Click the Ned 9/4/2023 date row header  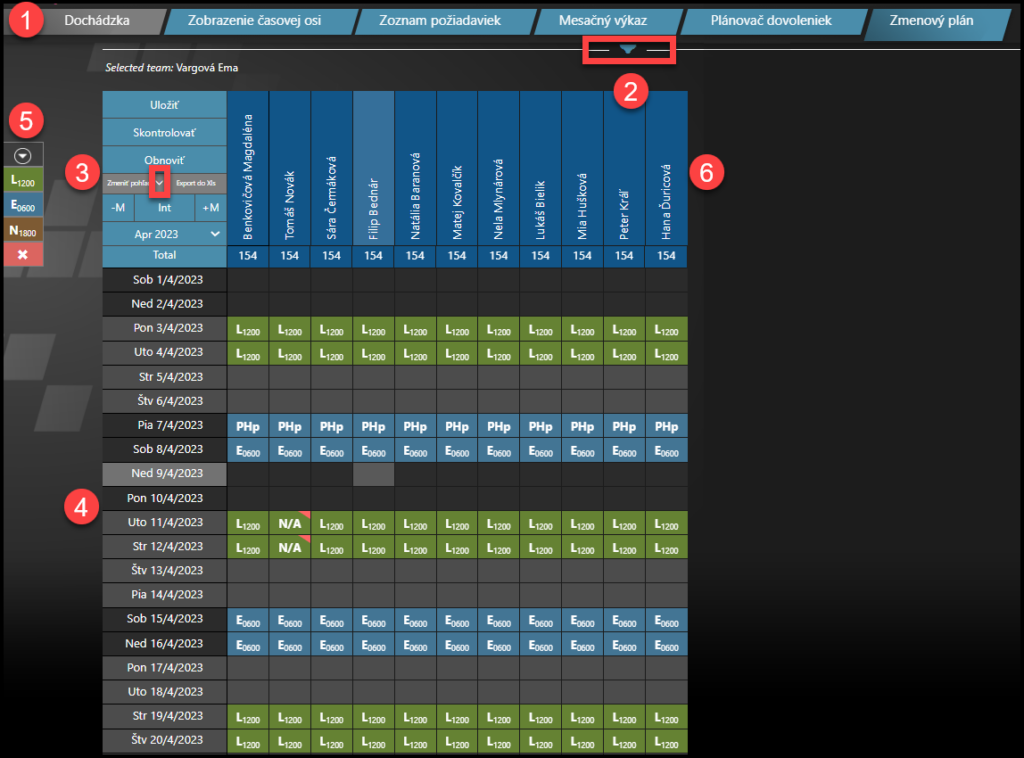[x=164, y=474]
